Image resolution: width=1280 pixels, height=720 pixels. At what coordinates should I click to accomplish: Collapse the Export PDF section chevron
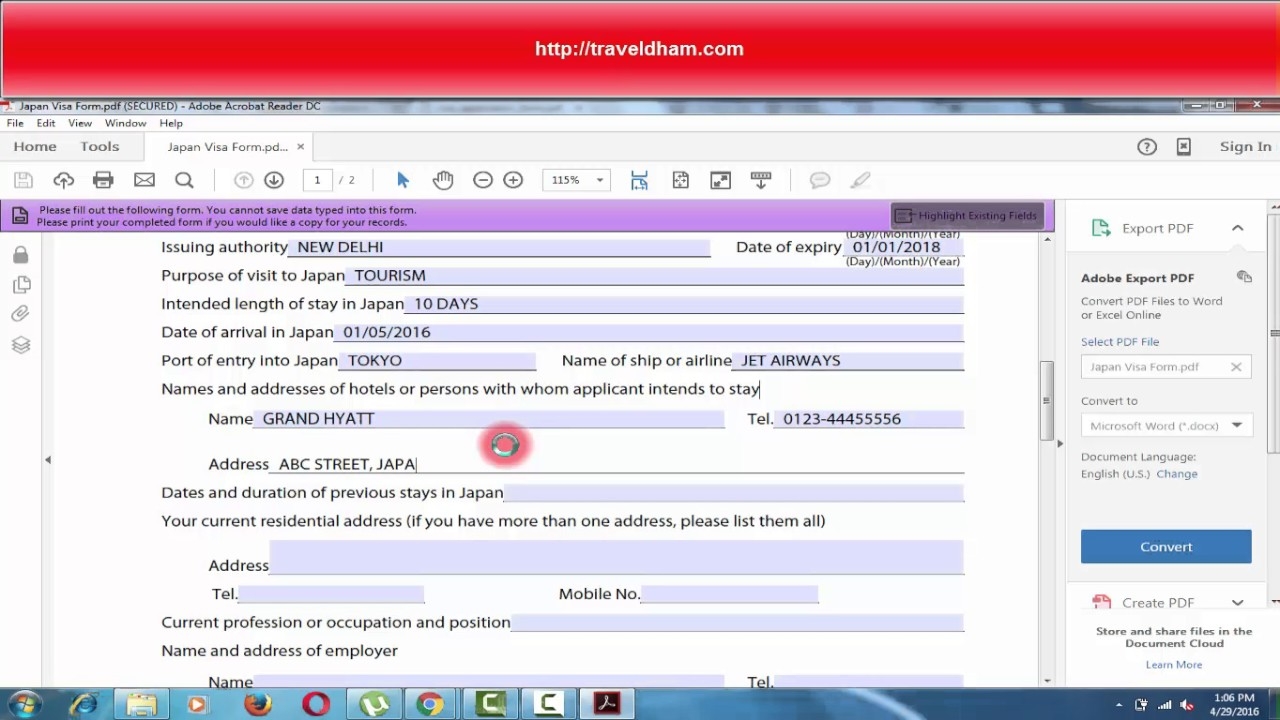pyautogui.click(x=1237, y=228)
